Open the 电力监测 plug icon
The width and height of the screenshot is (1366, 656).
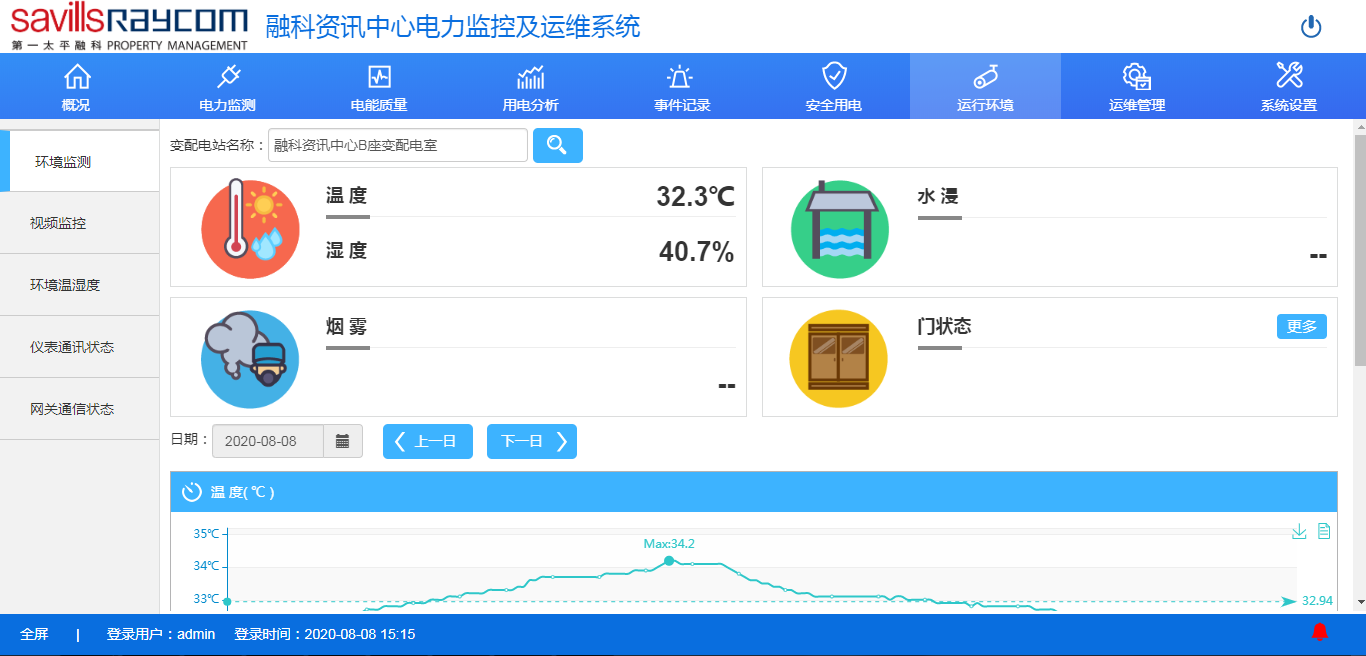(228, 76)
